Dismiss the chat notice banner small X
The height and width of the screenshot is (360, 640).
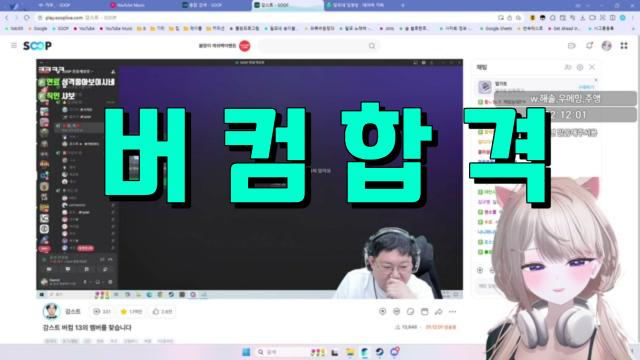(596, 80)
